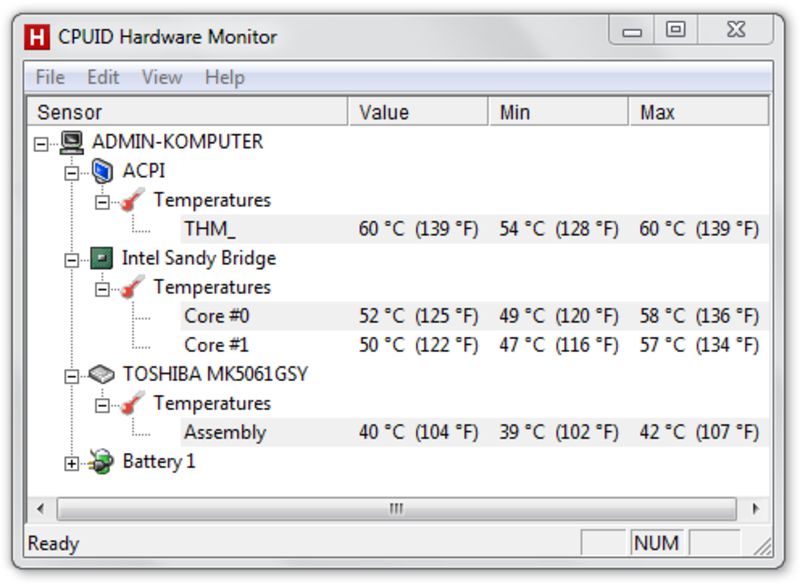
Task: Select the Battery 1 label
Action: click(x=159, y=462)
